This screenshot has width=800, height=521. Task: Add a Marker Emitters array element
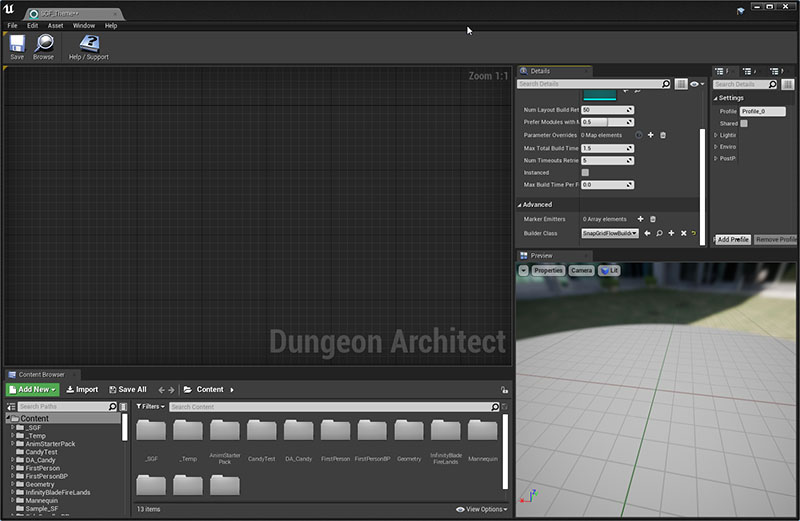(640, 219)
